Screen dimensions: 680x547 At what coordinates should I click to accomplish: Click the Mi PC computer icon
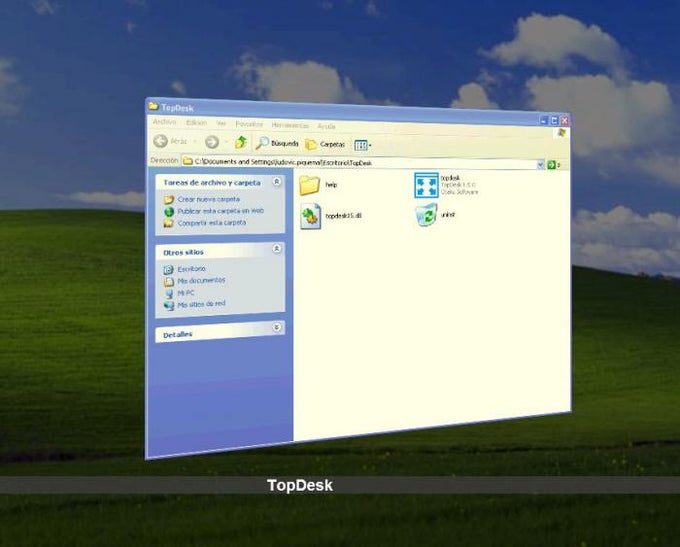click(169, 294)
